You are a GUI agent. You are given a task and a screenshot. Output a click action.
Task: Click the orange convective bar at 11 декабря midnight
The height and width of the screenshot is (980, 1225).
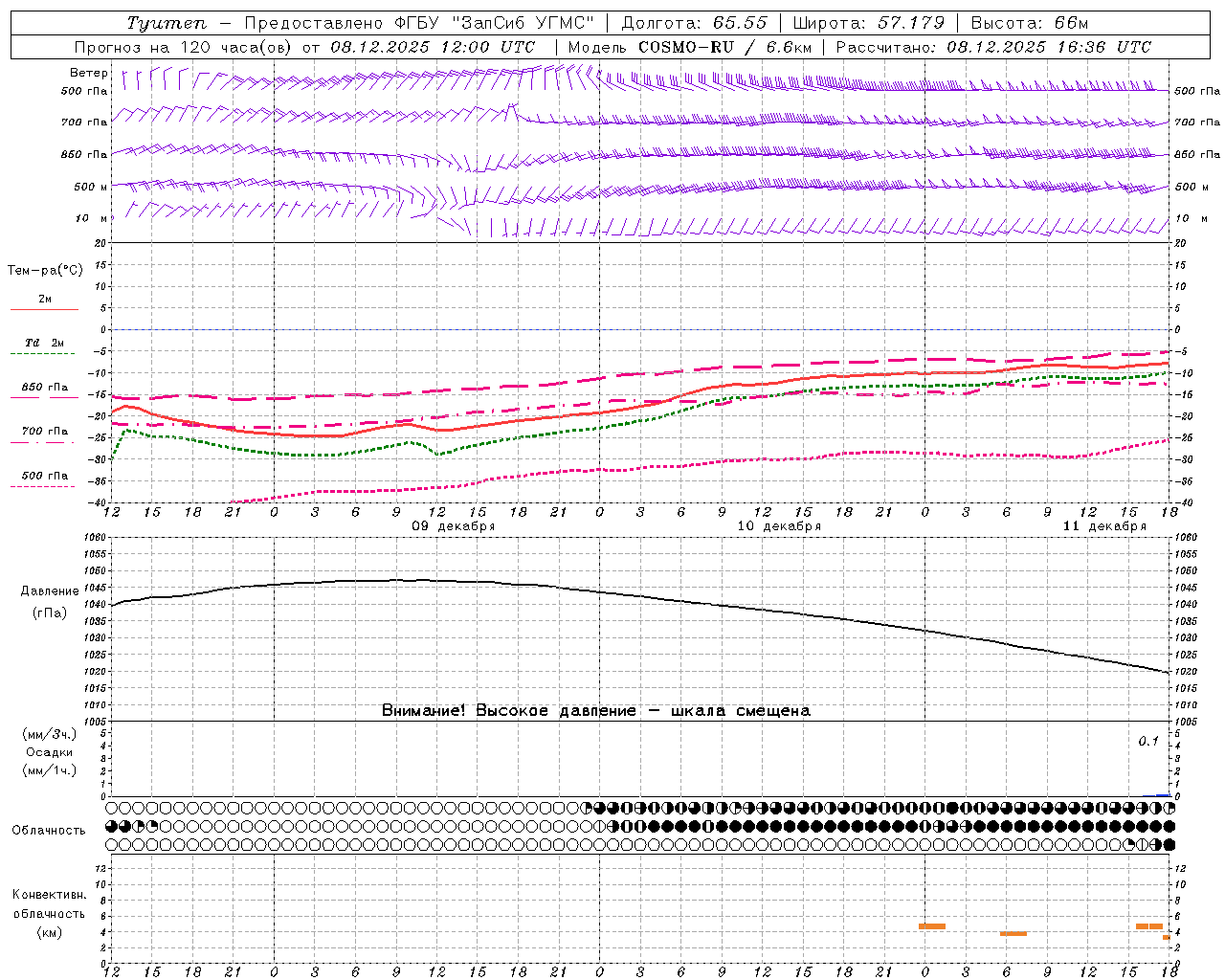click(x=932, y=926)
